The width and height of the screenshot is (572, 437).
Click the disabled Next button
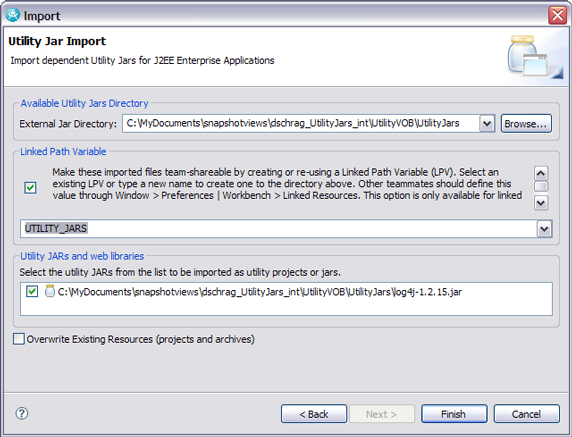point(382,414)
